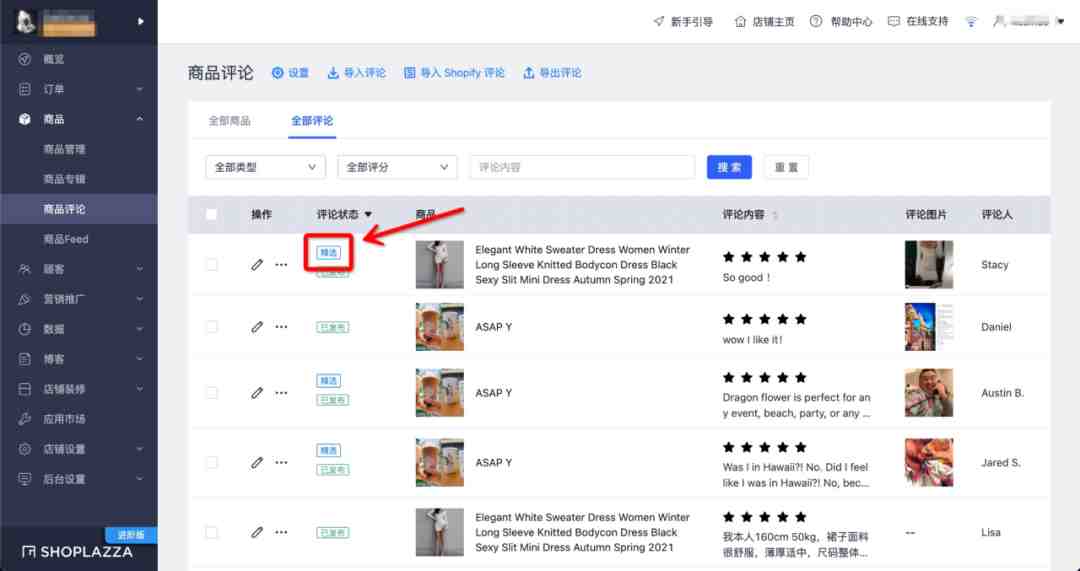Open Daniel's review image thumbnail
The height and width of the screenshot is (571, 1080).
tap(928, 327)
